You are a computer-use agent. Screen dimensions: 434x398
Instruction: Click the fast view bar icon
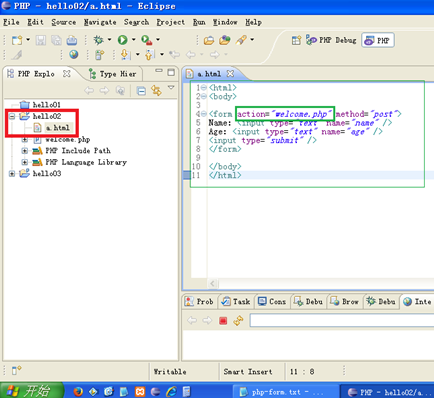17,370
